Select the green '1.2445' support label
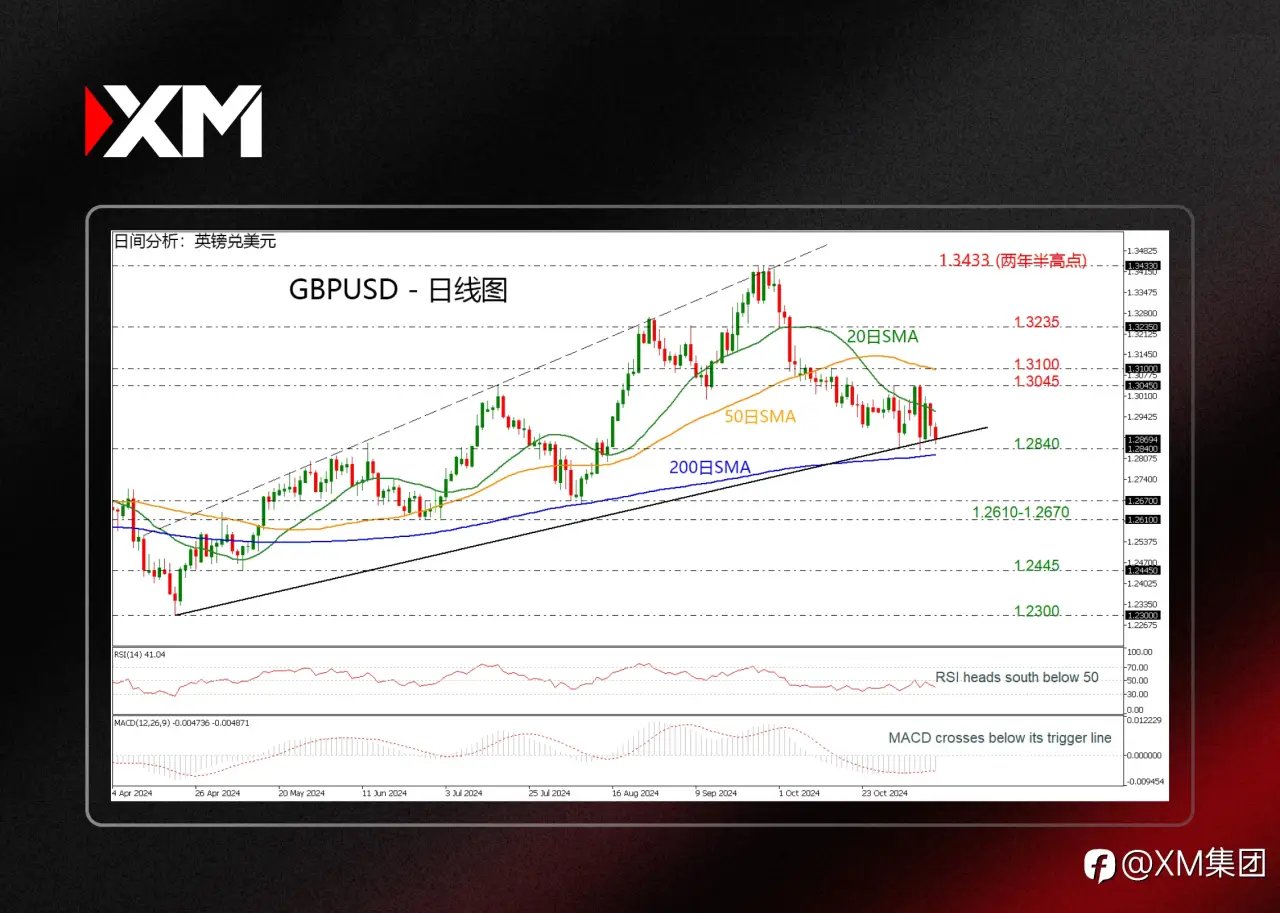The image size is (1280, 913). [x=1036, y=566]
